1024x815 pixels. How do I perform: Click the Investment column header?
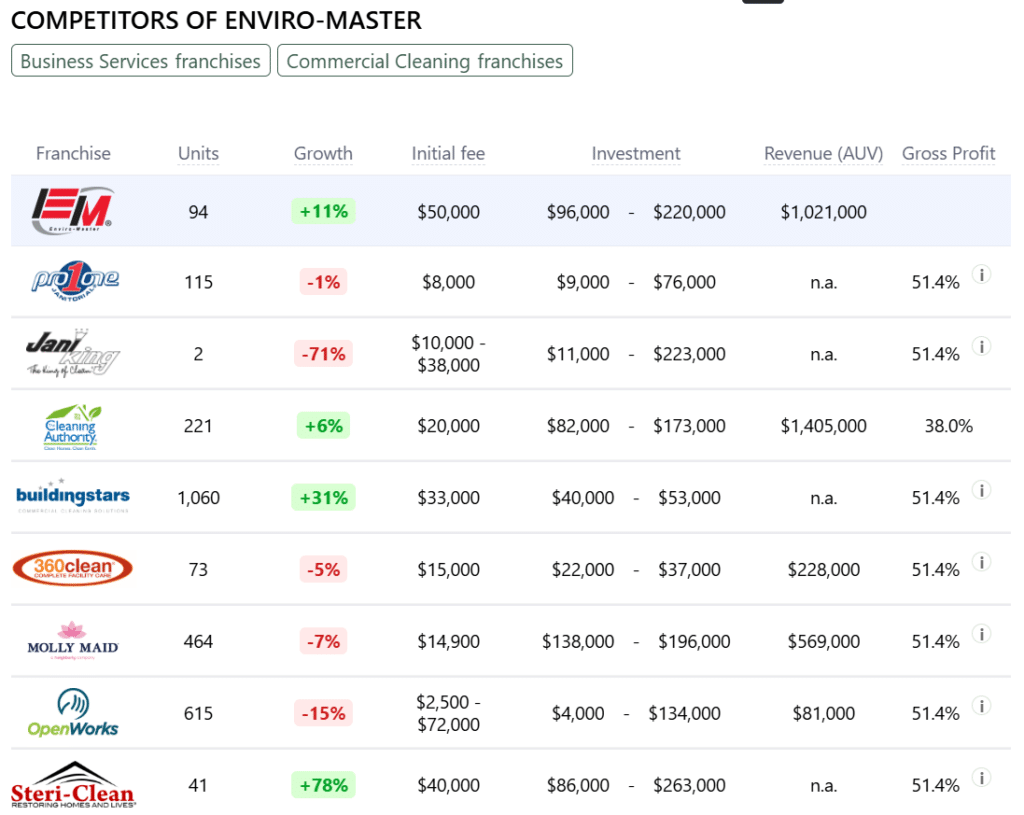636,153
